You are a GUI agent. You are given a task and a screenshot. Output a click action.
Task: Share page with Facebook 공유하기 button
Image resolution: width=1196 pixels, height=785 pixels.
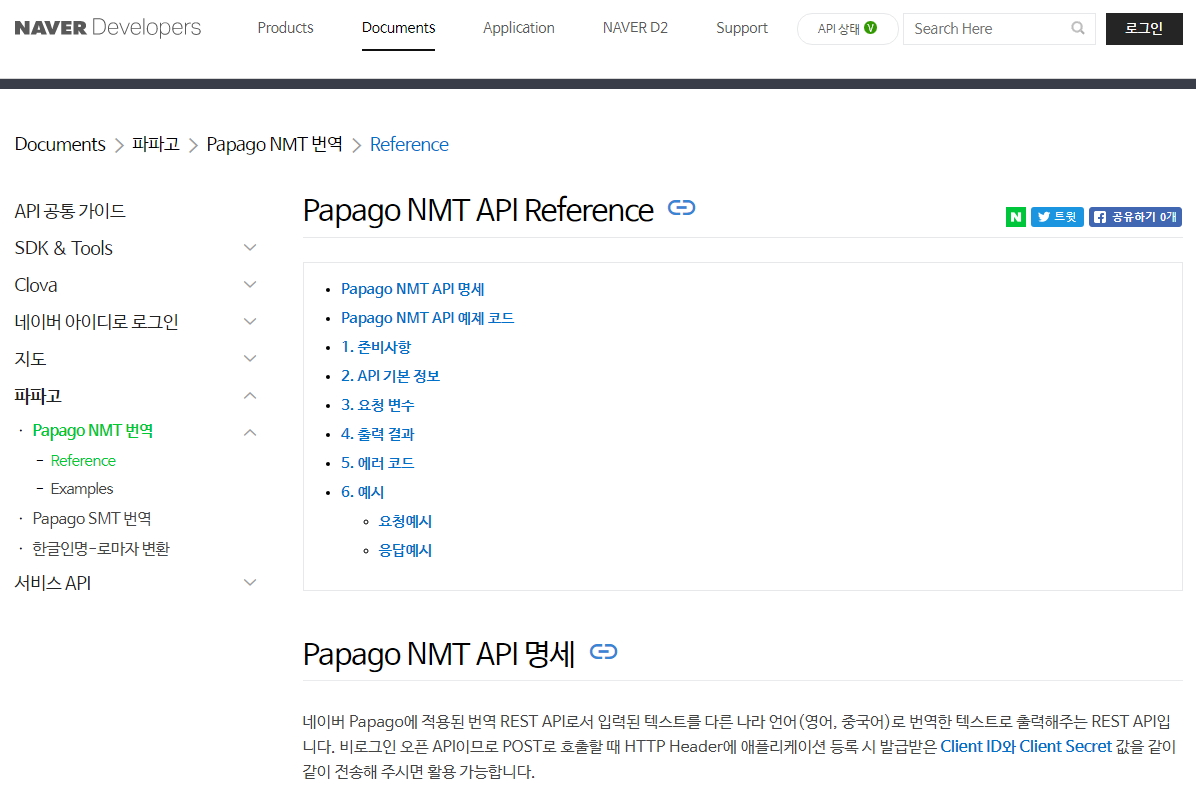click(x=1135, y=217)
